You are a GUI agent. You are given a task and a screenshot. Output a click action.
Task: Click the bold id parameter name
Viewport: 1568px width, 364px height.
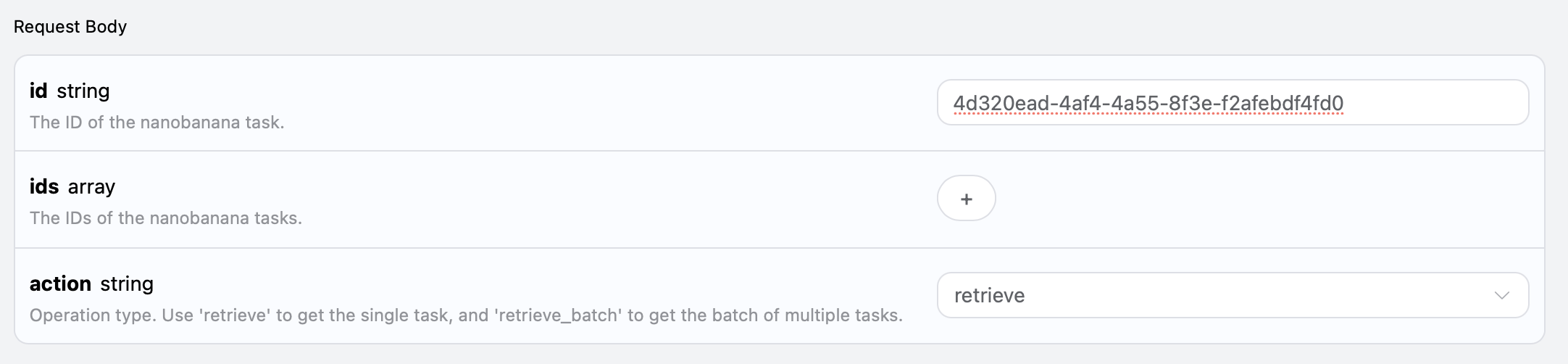(x=38, y=91)
